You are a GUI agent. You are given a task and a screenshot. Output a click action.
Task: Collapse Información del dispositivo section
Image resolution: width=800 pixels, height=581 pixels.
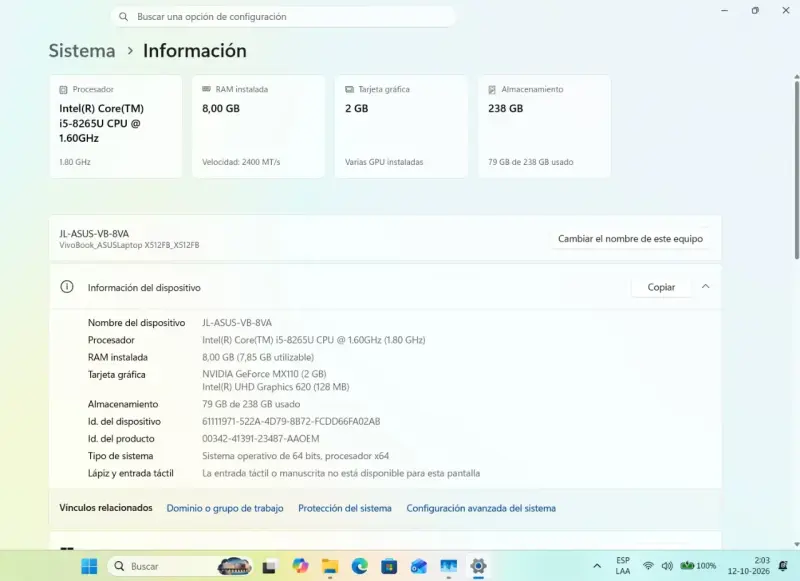[706, 287]
